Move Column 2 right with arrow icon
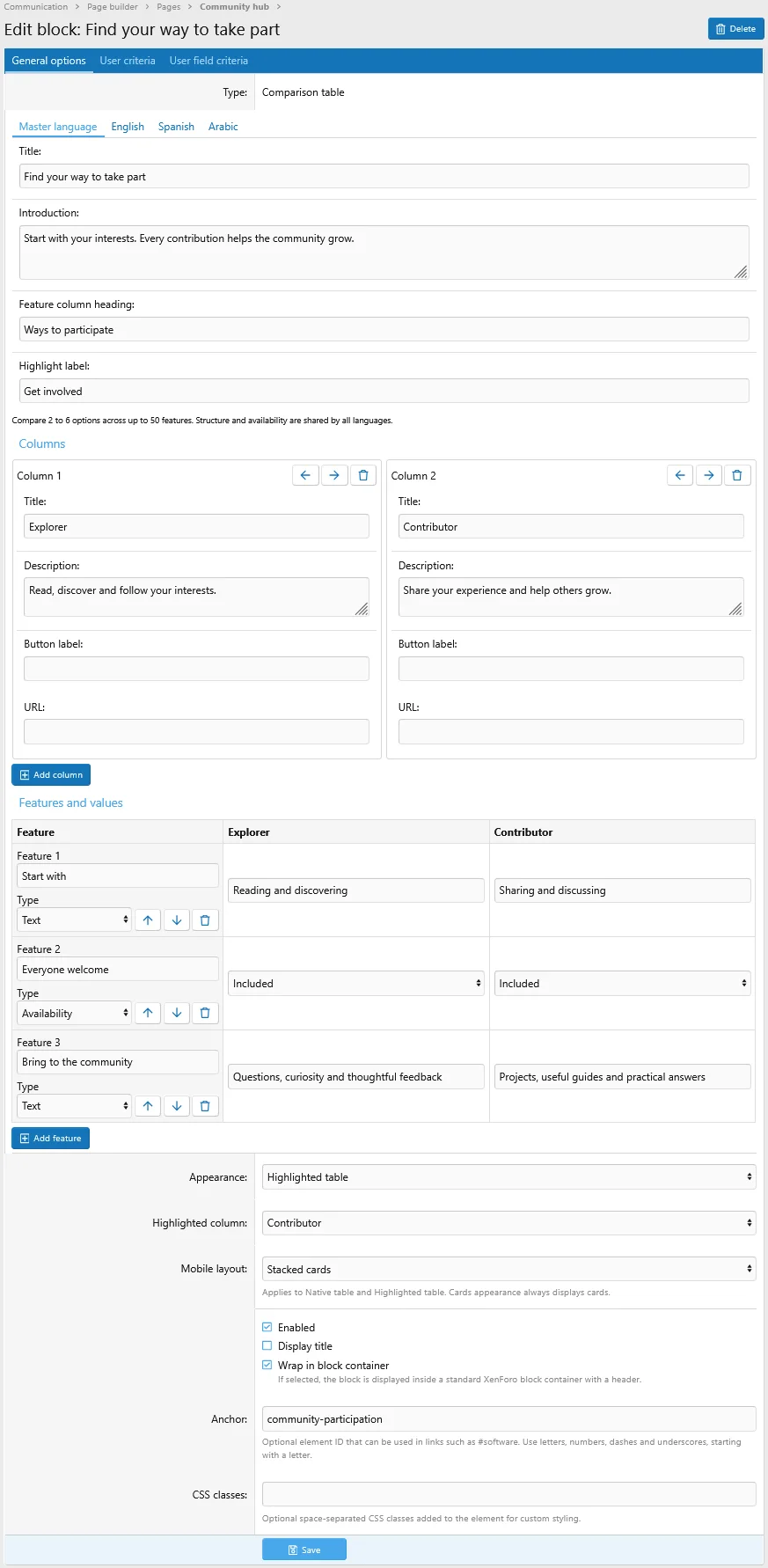Image resolution: width=768 pixels, height=1568 pixels. click(x=709, y=475)
